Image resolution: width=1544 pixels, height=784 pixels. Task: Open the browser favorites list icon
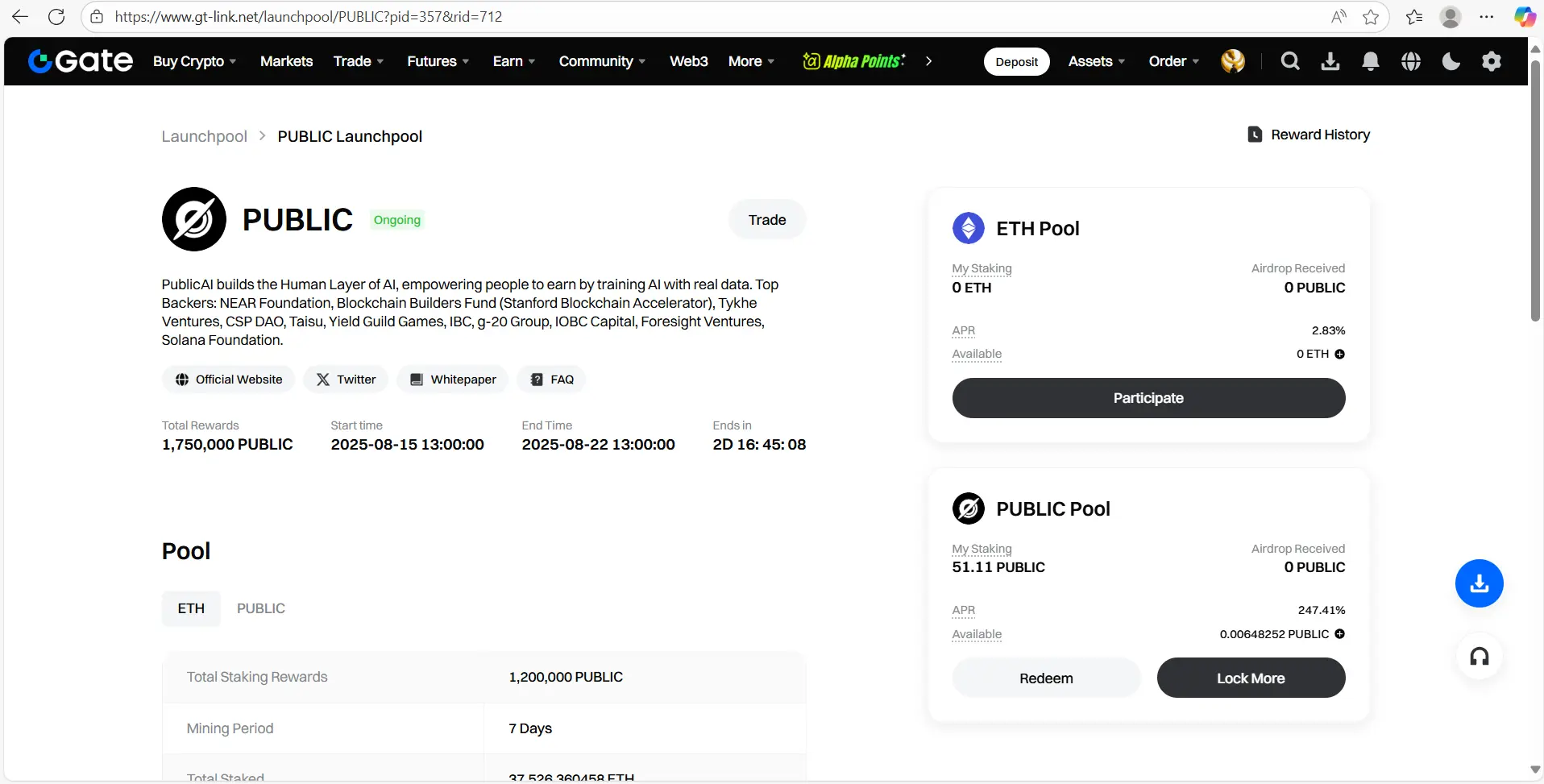(1414, 16)
